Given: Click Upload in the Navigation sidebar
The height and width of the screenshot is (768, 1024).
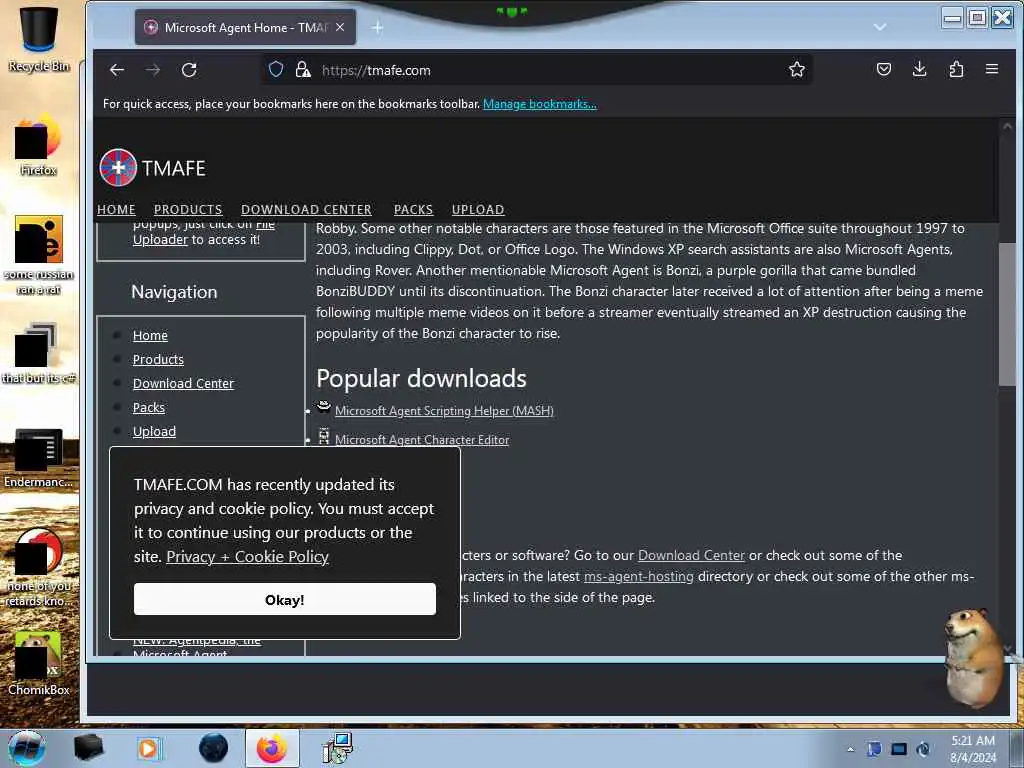Looking at the screenshot, I should click(x=154, y=432).
